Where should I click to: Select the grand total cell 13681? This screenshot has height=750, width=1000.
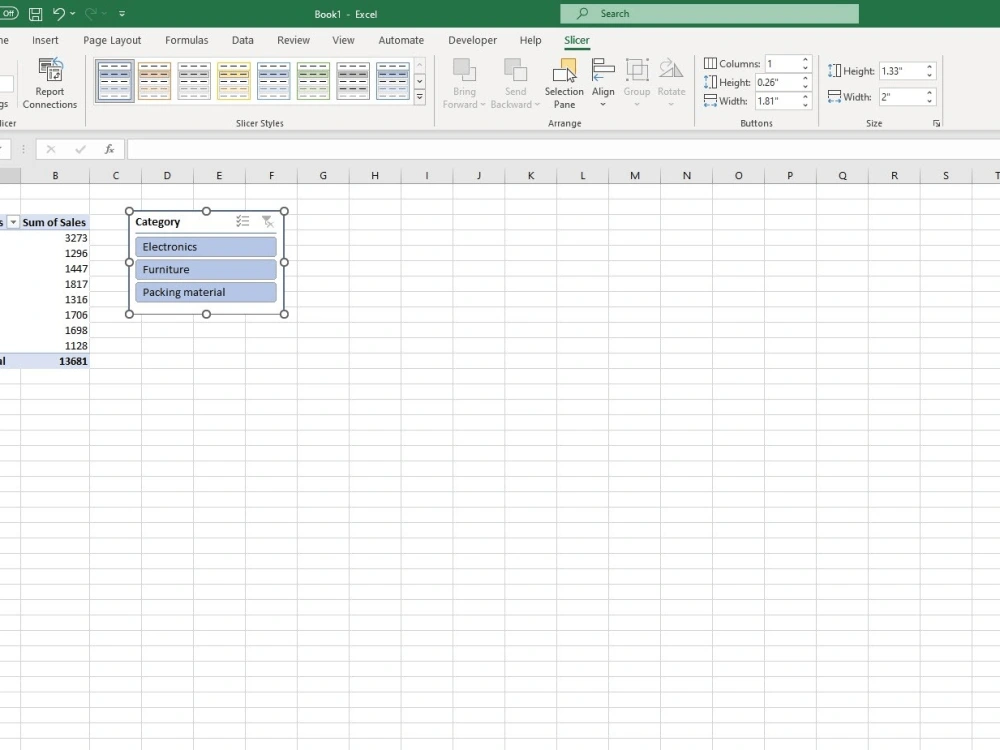pos(55,361)
